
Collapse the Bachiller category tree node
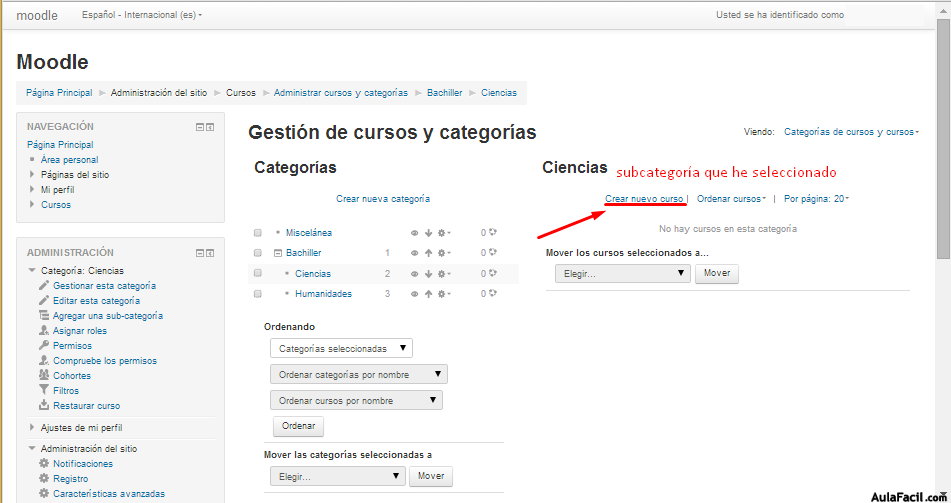278,253
